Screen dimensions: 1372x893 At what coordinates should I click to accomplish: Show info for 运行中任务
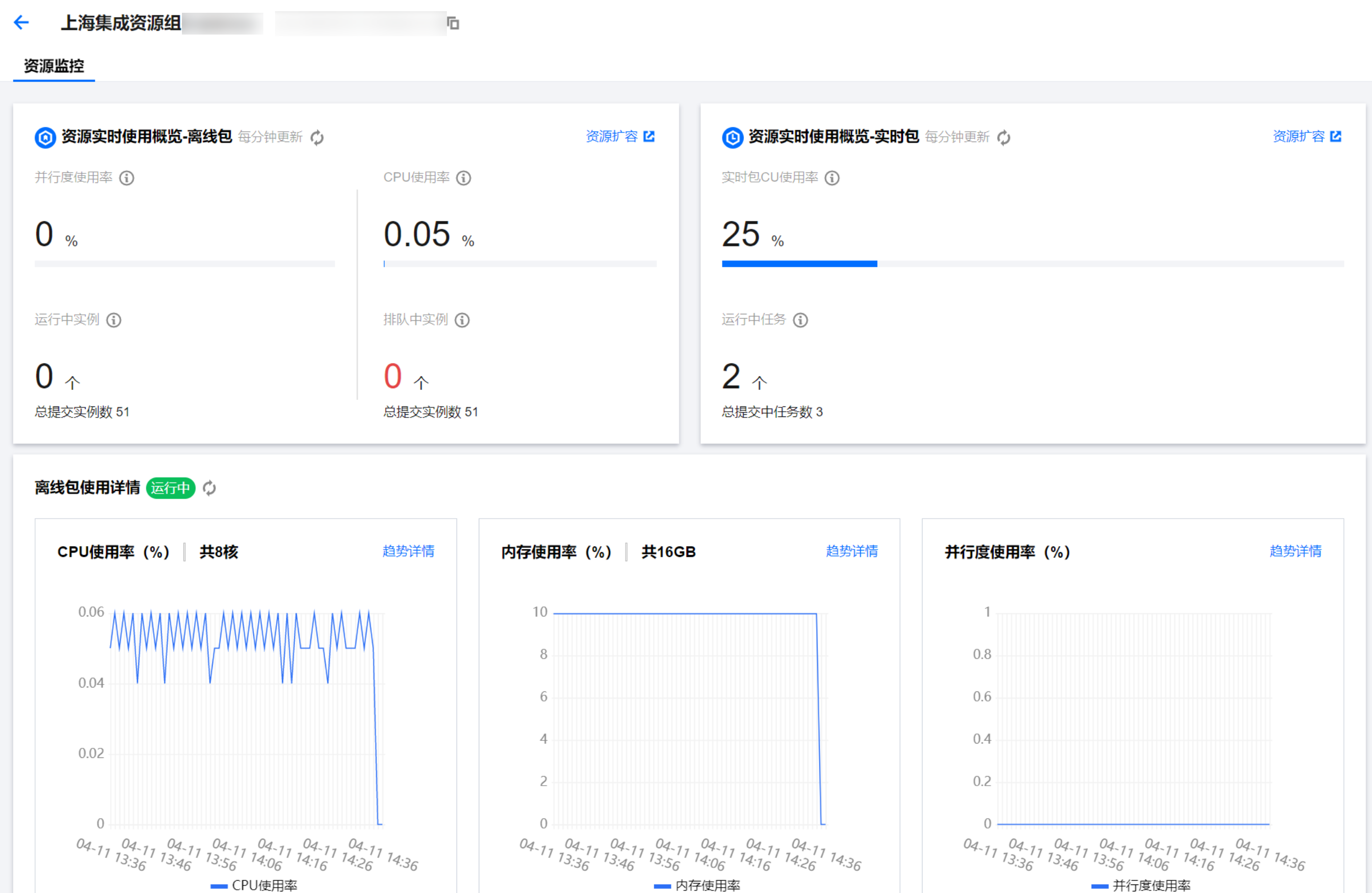tap(801, 320)
